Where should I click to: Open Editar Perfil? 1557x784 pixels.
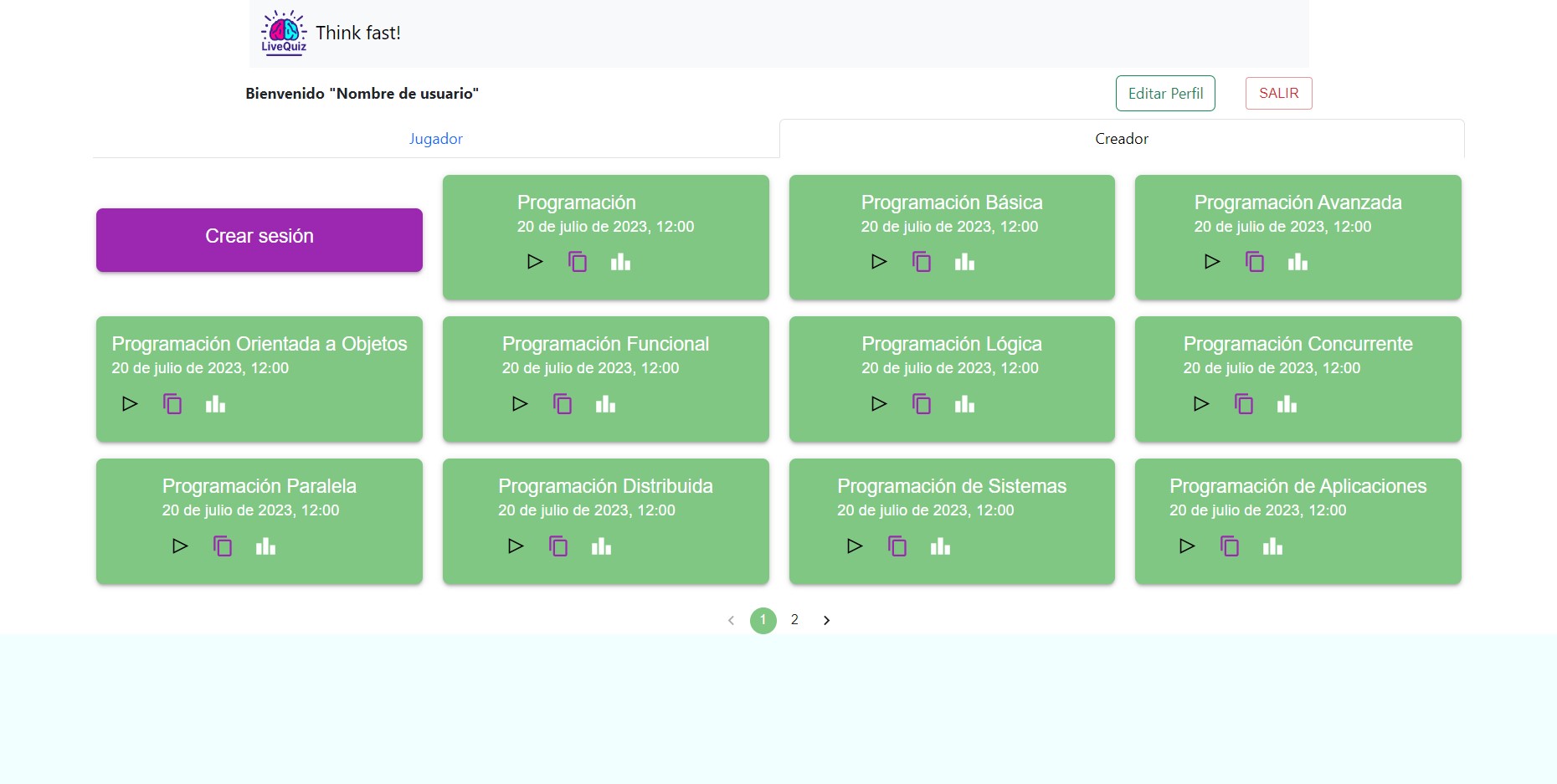tap(1165, 94)
